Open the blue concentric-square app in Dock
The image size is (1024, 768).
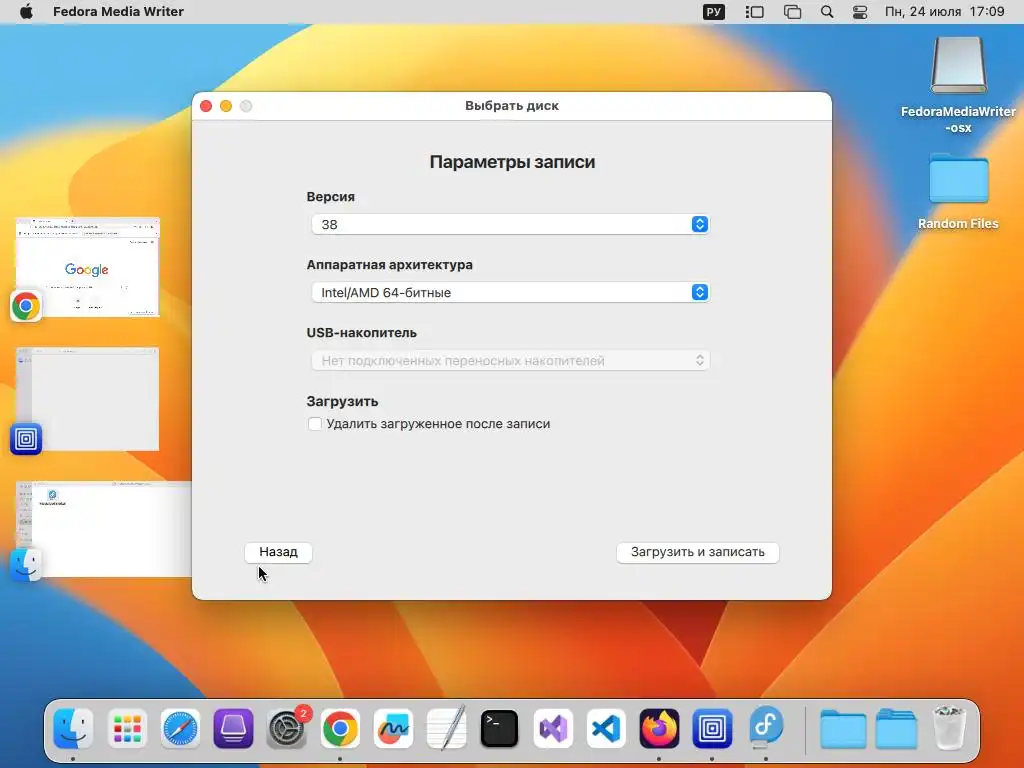click(712, 728)
